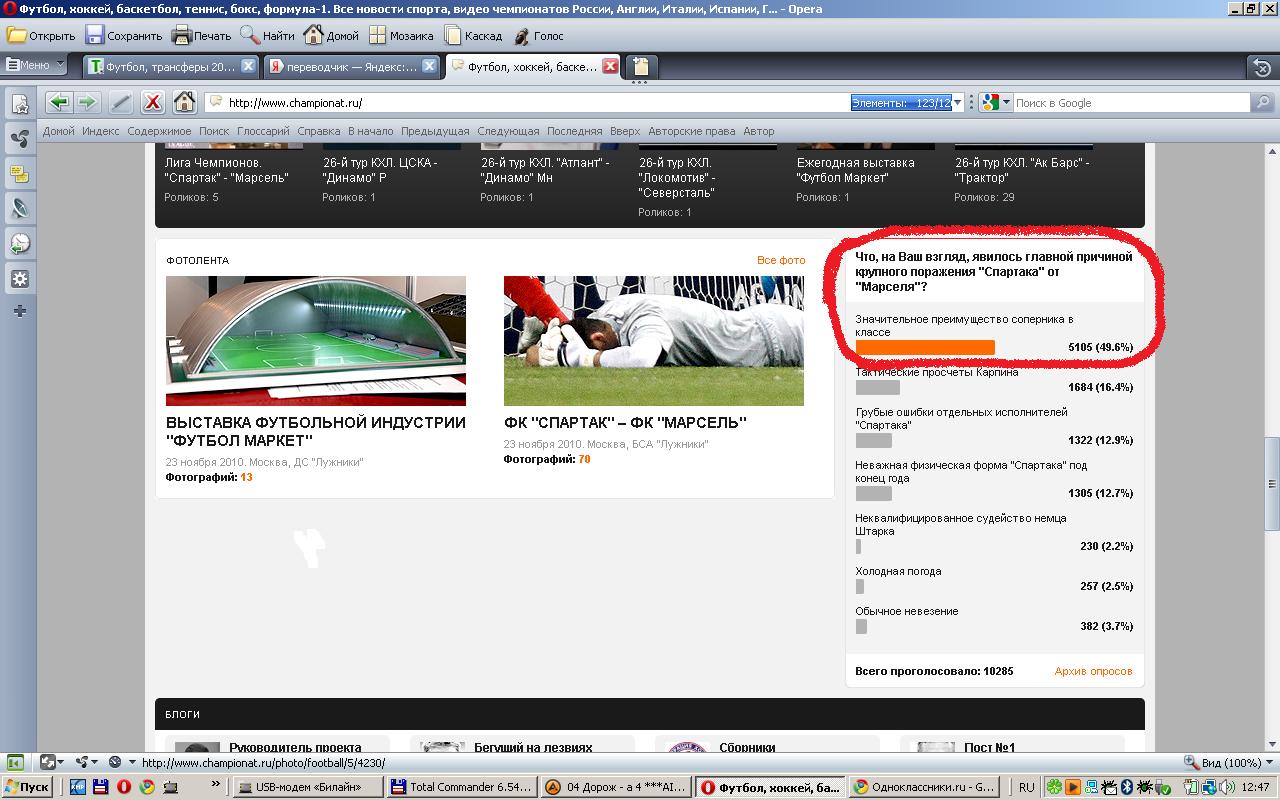Screen dimensions: 1280x800
Task: Open the Все фото link
Action: coord(781,260)
